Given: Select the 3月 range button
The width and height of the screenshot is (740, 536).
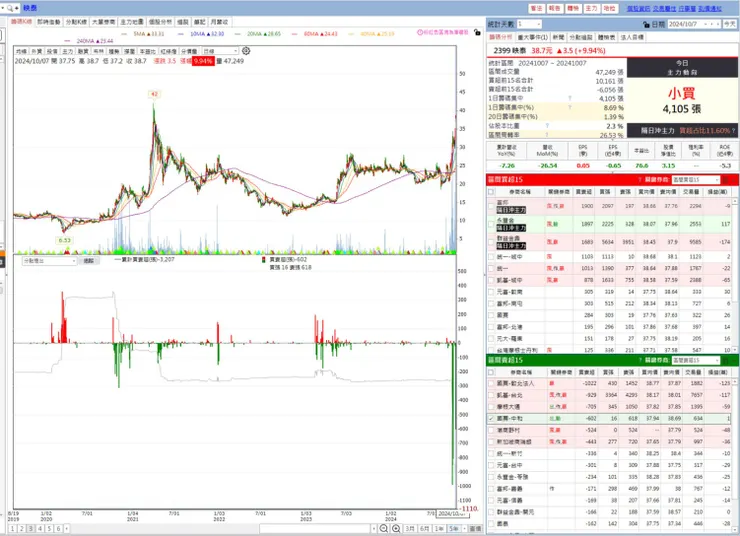Looking at the screenshot, I should tap(410, 529).
